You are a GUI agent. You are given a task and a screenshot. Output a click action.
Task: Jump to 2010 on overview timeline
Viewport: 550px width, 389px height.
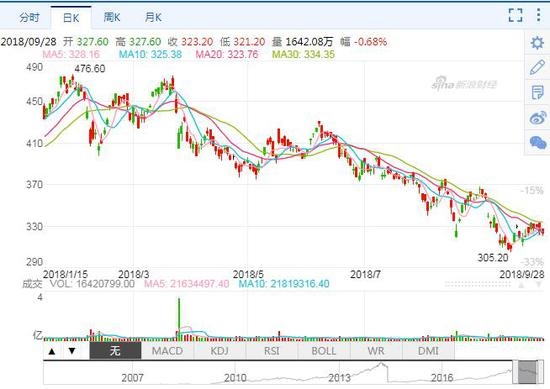pos(235,378)
